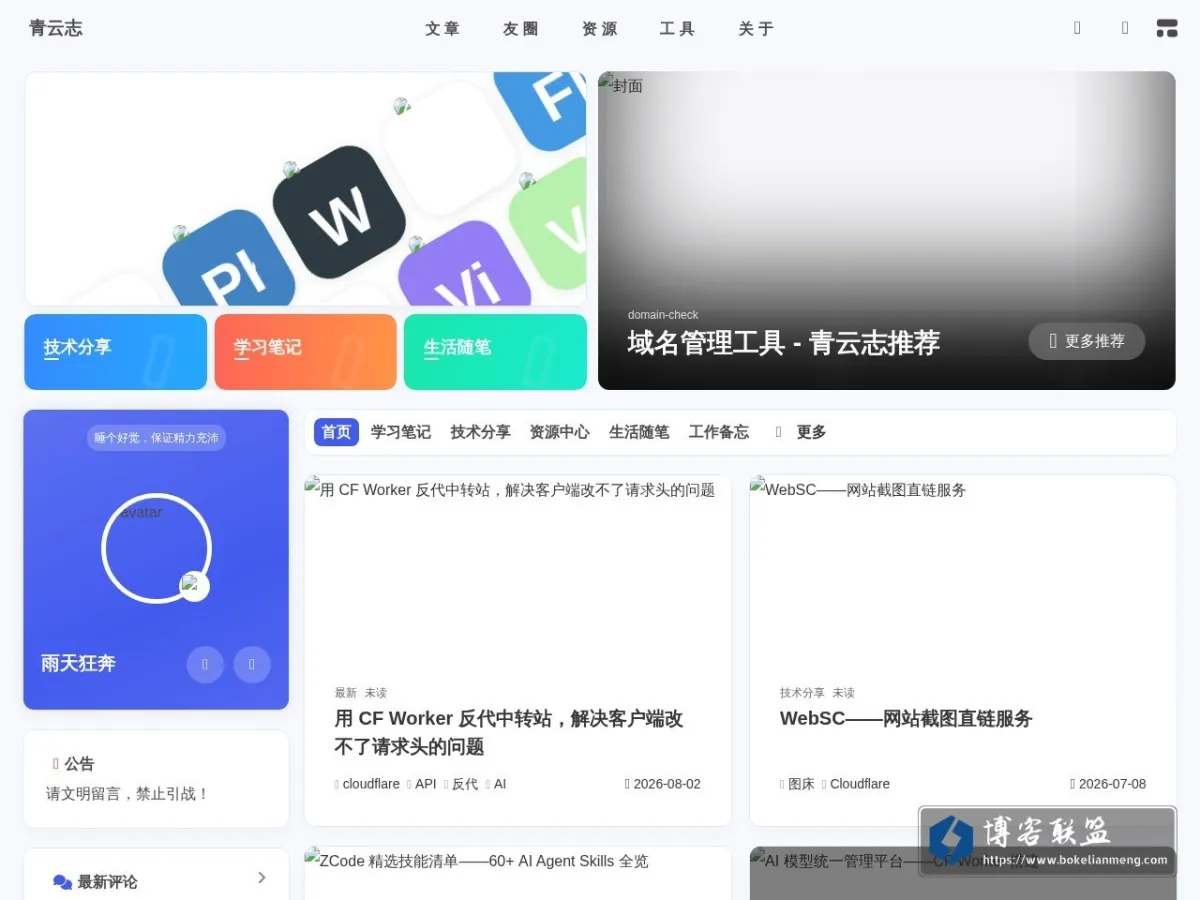Click the 睡个好觉，保证精力充沛 status pill
The image size is (1200, 900).
pyautogui.click(x=156, y=437)
